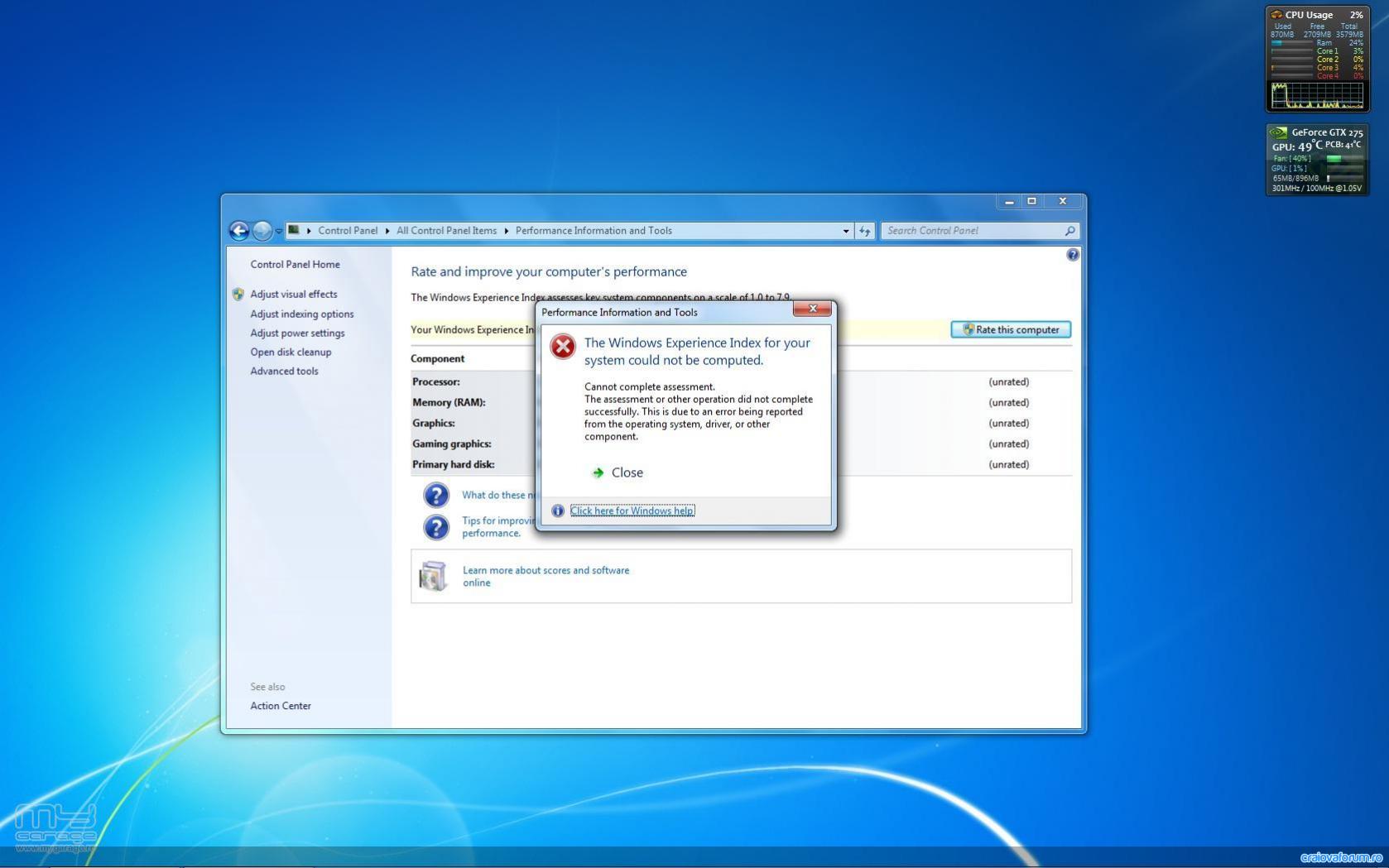Image resolution: width=1389 pixels, height=868 pixels.
Task: Click Rate this computer button
Action: click(x=1011, y=329)
